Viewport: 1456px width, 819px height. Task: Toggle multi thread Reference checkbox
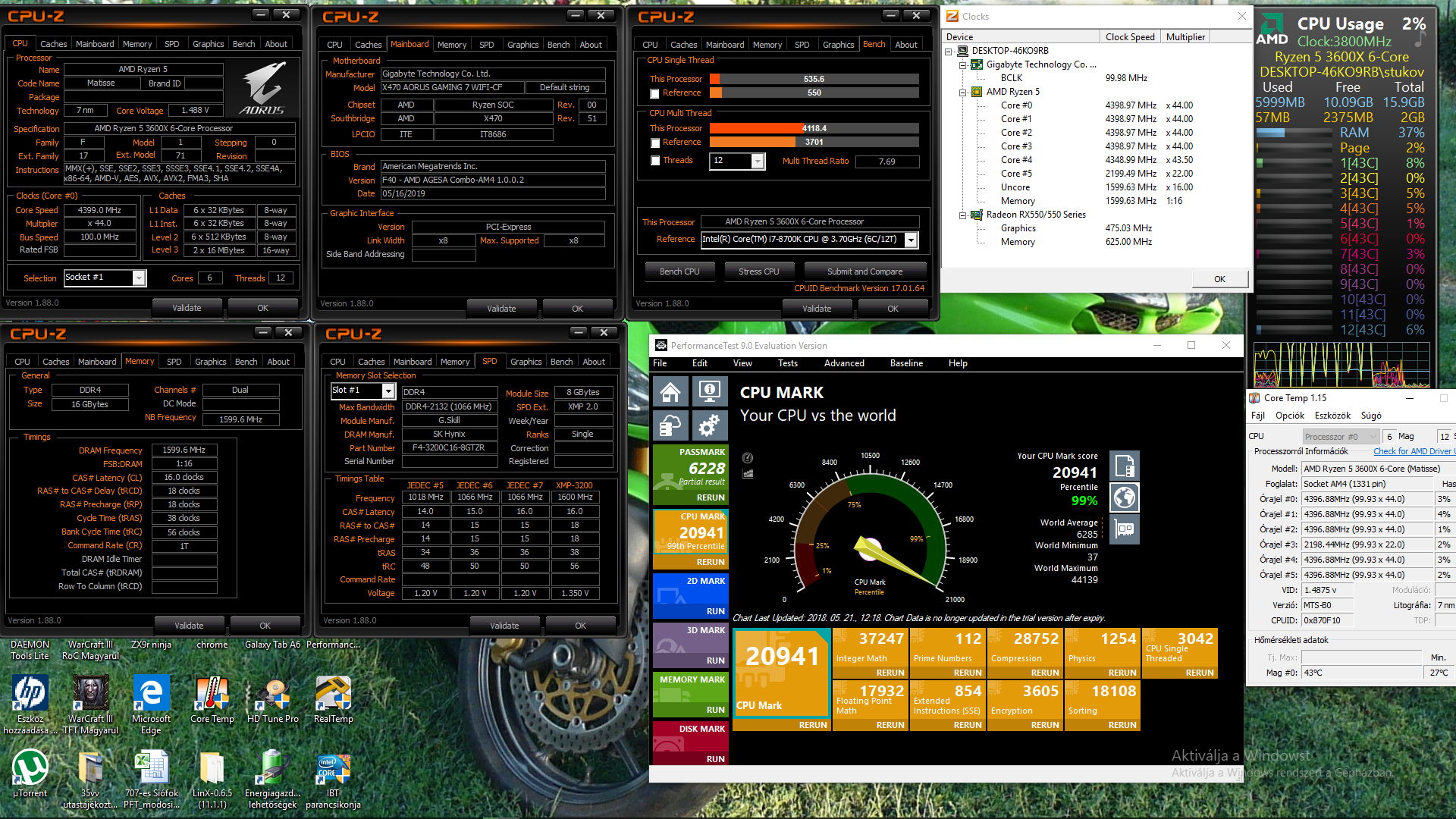(x=654, y=143)
